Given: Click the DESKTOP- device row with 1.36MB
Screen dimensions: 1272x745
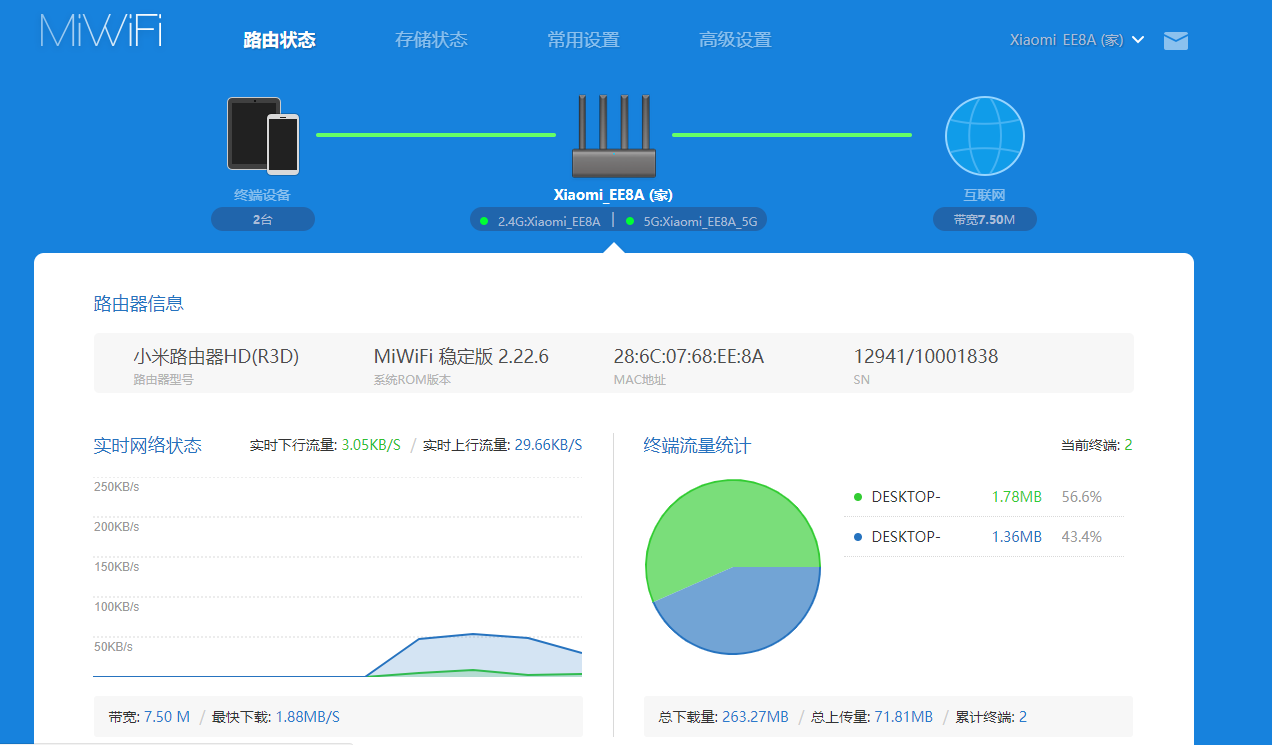Looking at the screenshot, I should [984, 537].
